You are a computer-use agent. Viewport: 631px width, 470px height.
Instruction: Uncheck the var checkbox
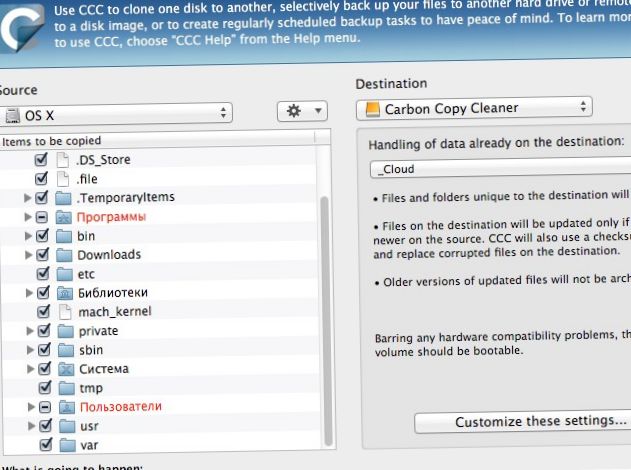tap(46, 445)
